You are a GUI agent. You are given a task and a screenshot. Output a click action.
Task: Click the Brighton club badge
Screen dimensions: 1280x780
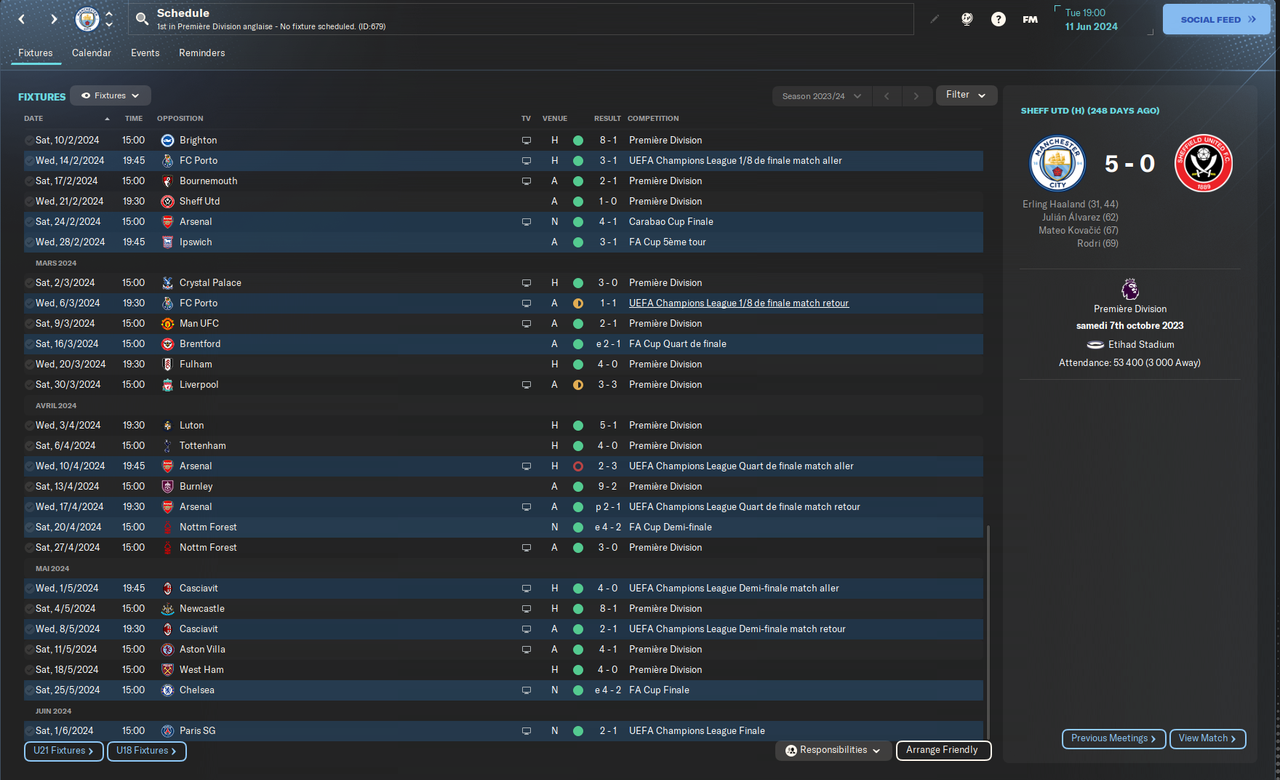168,140
